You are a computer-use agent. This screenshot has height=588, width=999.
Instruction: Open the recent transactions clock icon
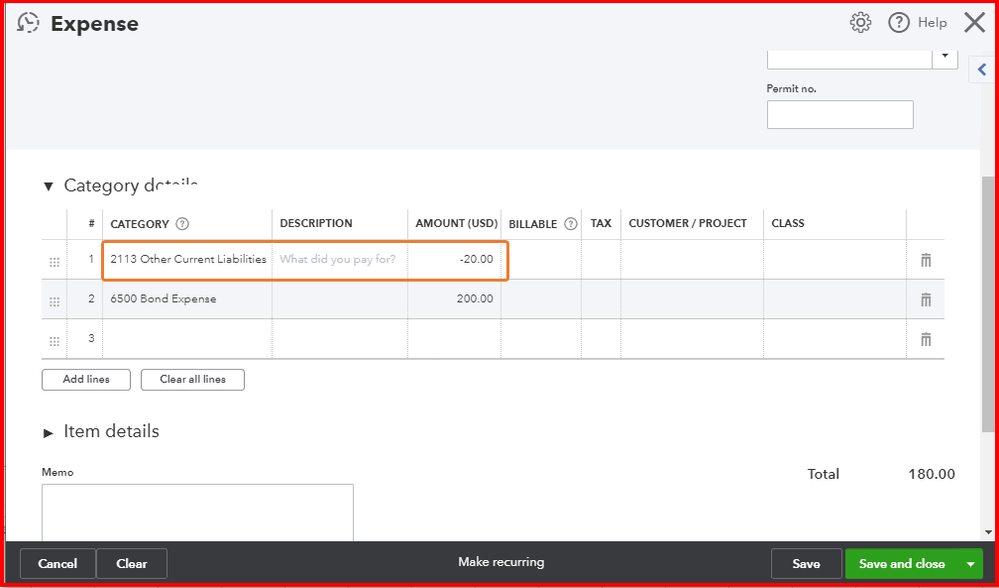[x=28, y=23]
